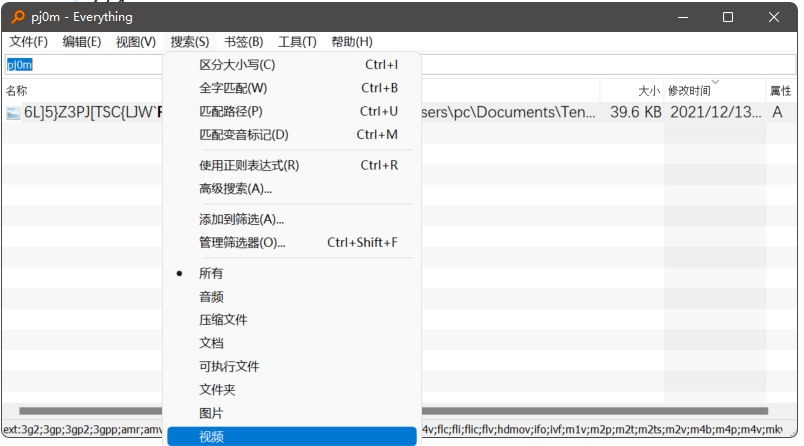Open the 工具 tools menu
This screenshot has width=804, height=446.
coord(297,42)
